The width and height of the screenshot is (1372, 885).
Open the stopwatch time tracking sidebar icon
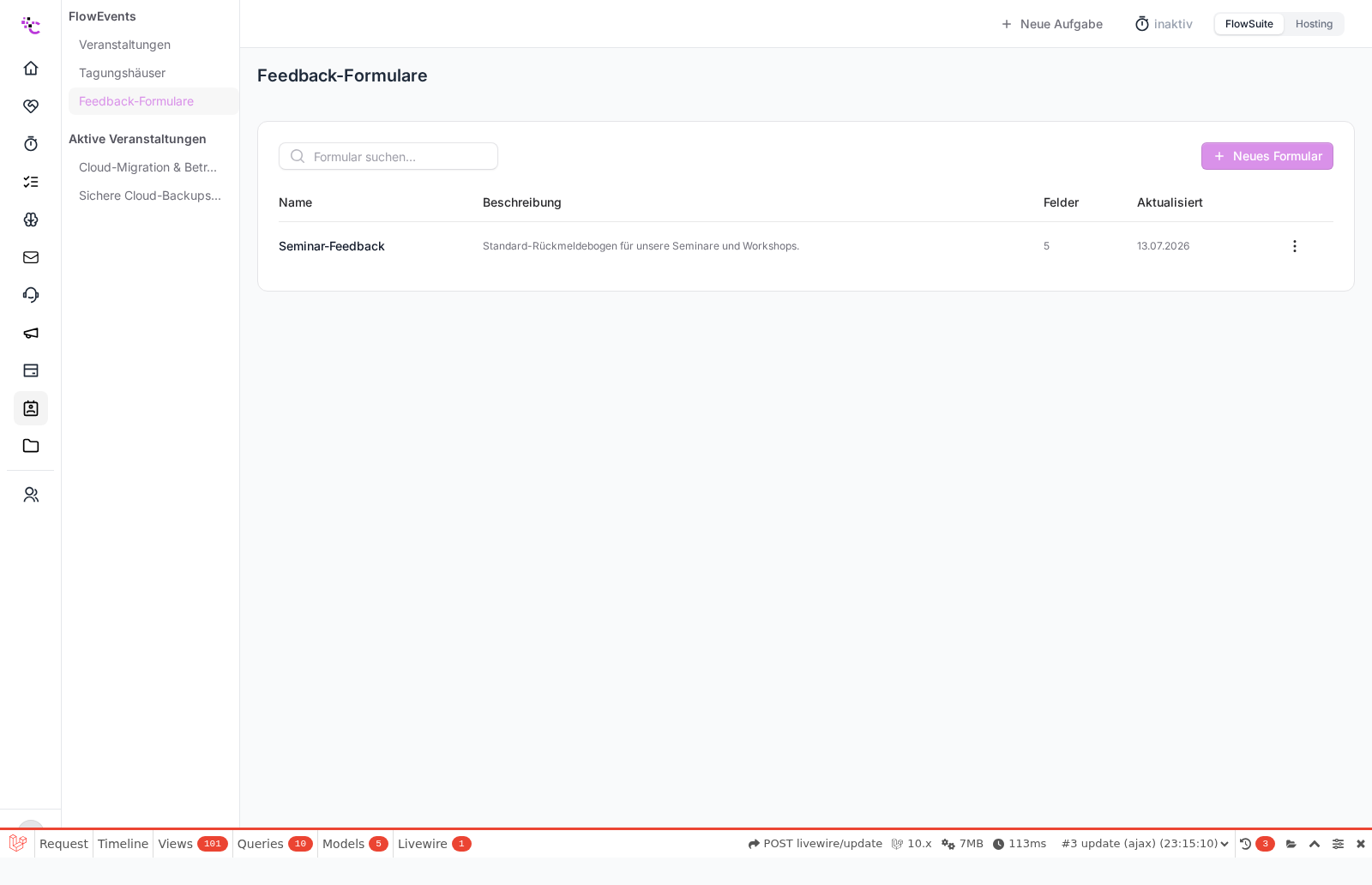[31, 143]
